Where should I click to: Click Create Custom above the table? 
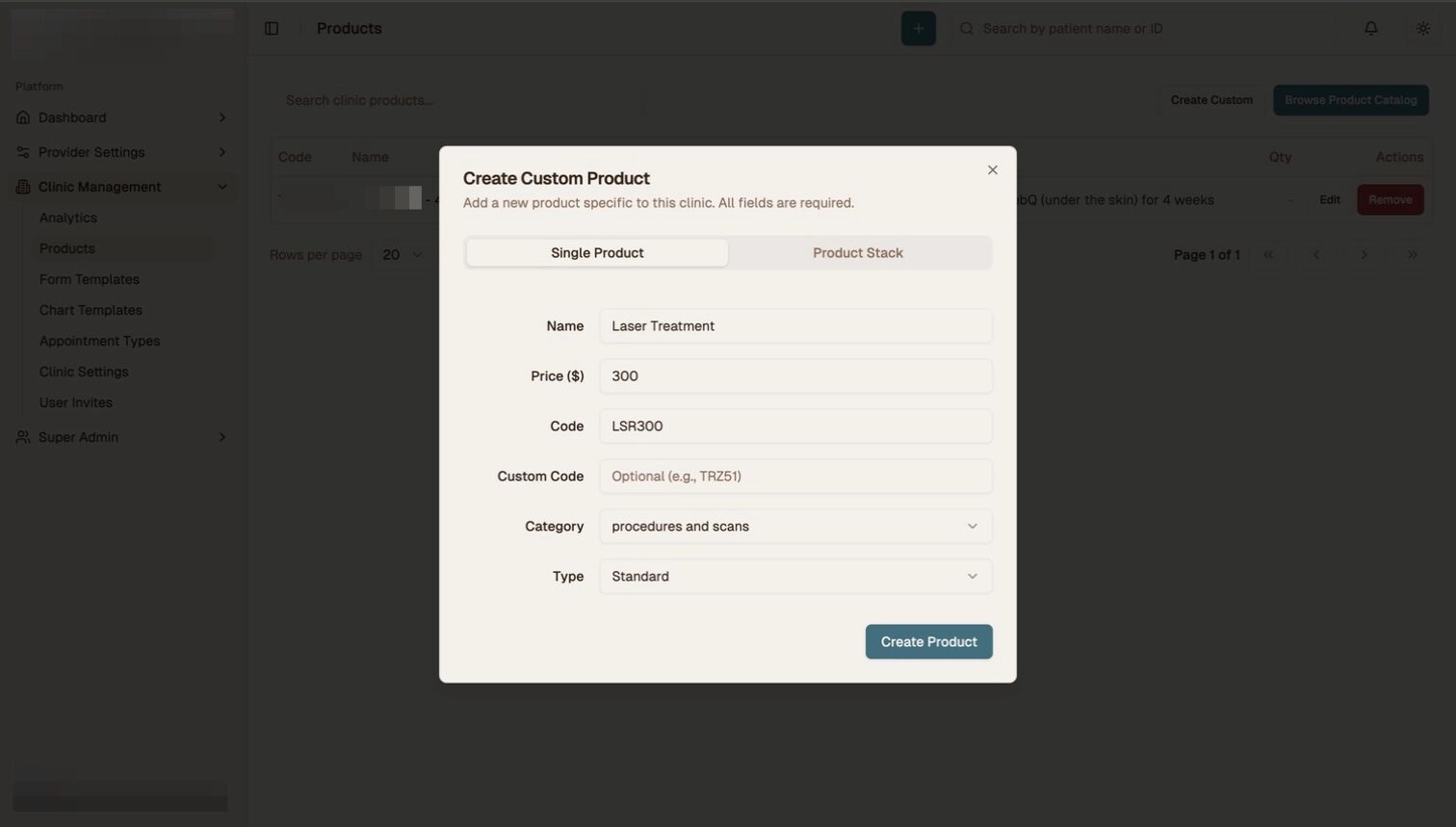click(1210, 99)
